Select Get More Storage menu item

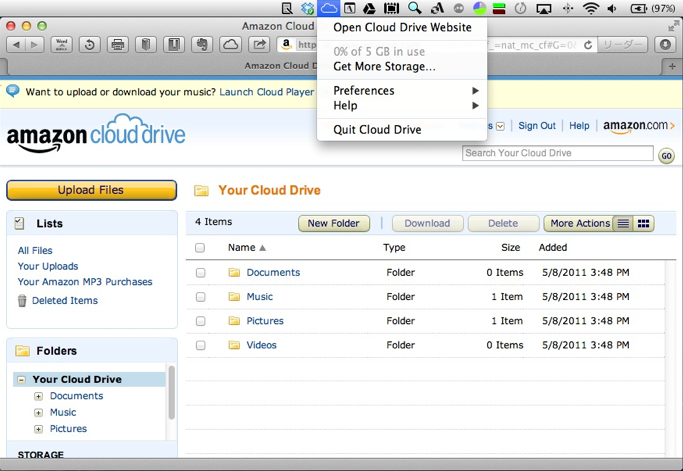click(x=402, y=67)
